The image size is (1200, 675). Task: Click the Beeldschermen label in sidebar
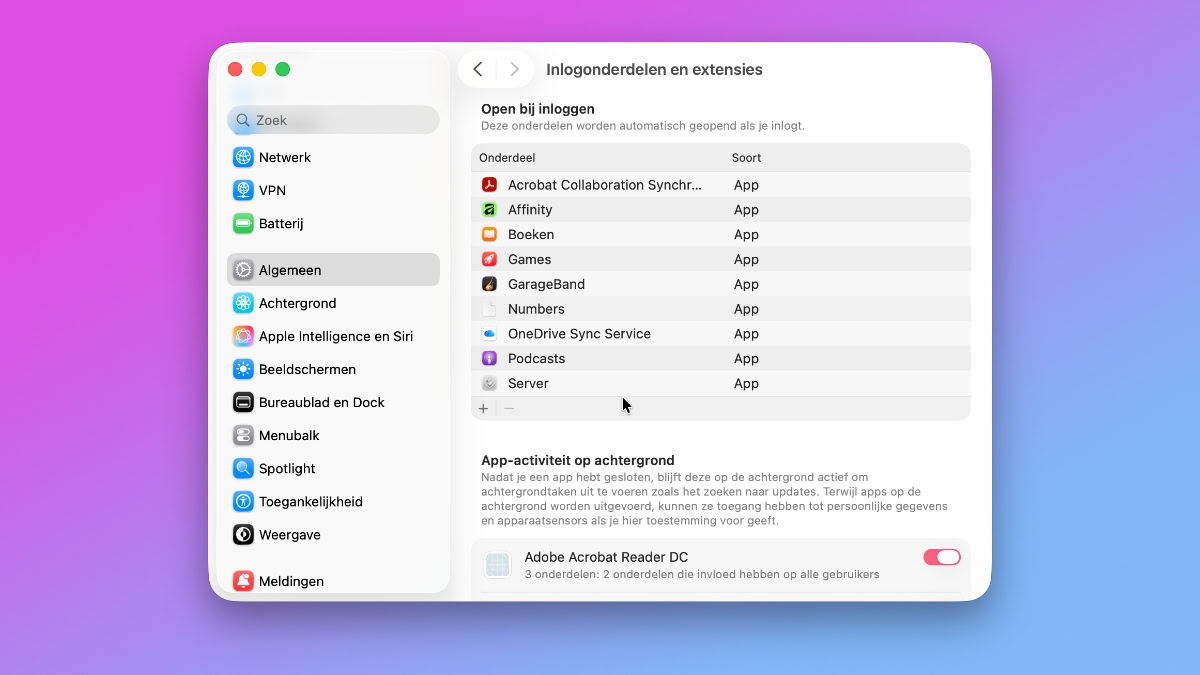coord(307,369)
